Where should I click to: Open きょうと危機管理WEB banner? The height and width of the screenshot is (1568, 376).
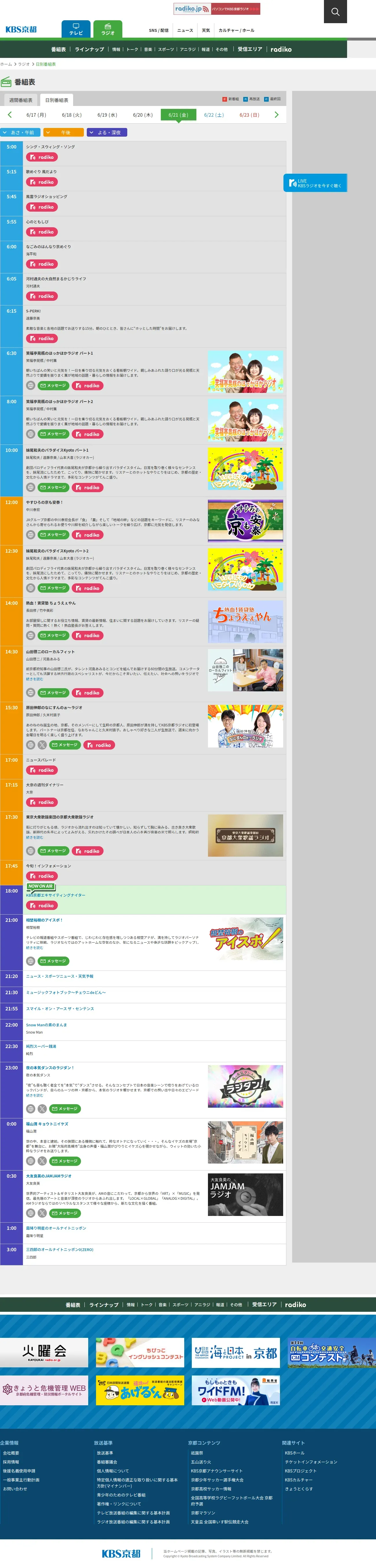pos(44,1390)
